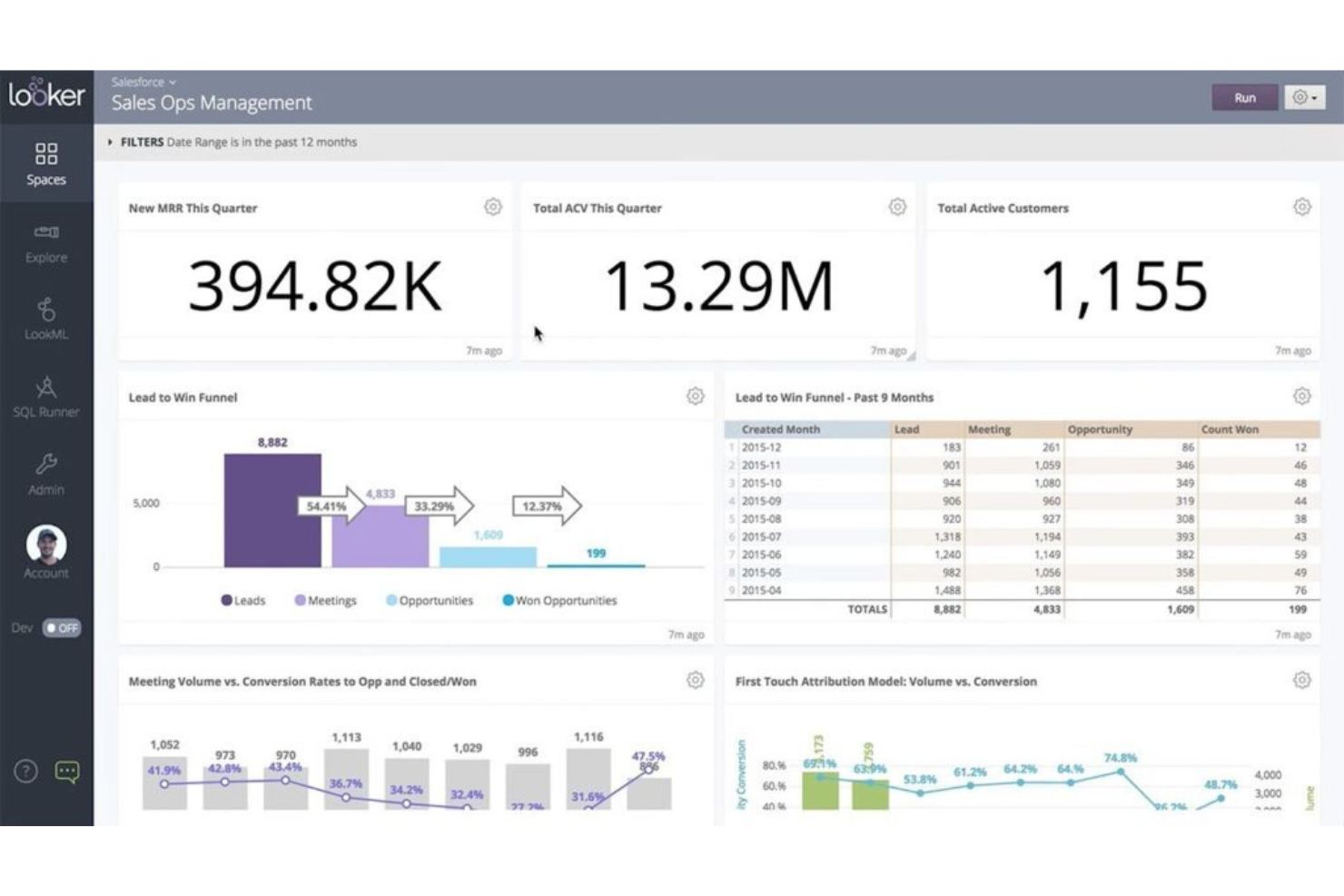Open the Admin section in sidebar
Viewport: 1344px width, 896px height.
46,474
